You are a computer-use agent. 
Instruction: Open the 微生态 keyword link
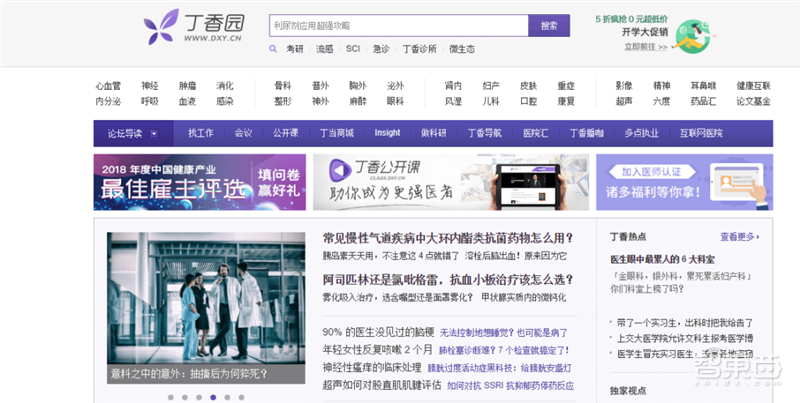(x=462, y=49)
